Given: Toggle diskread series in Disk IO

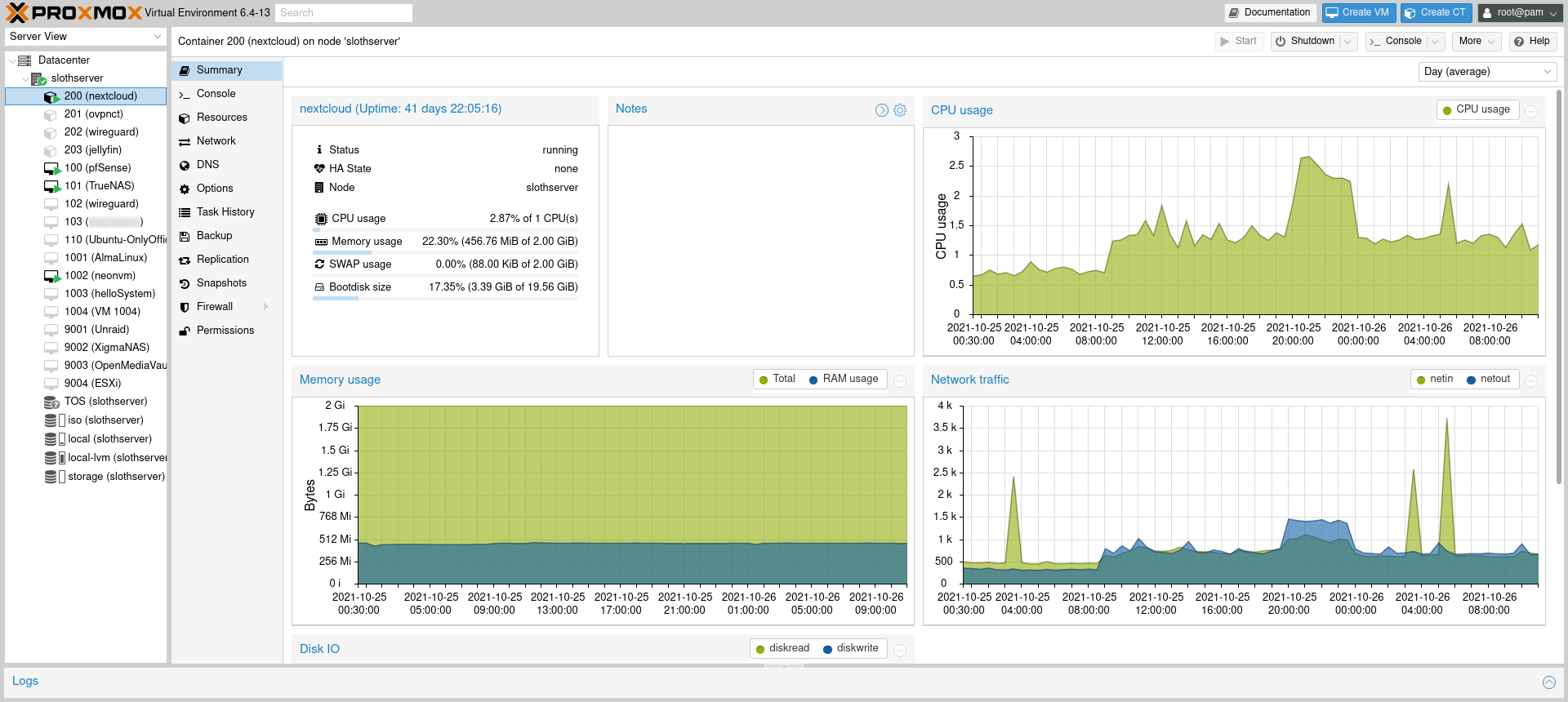Looking at the screenshot, I should [782, 648].
